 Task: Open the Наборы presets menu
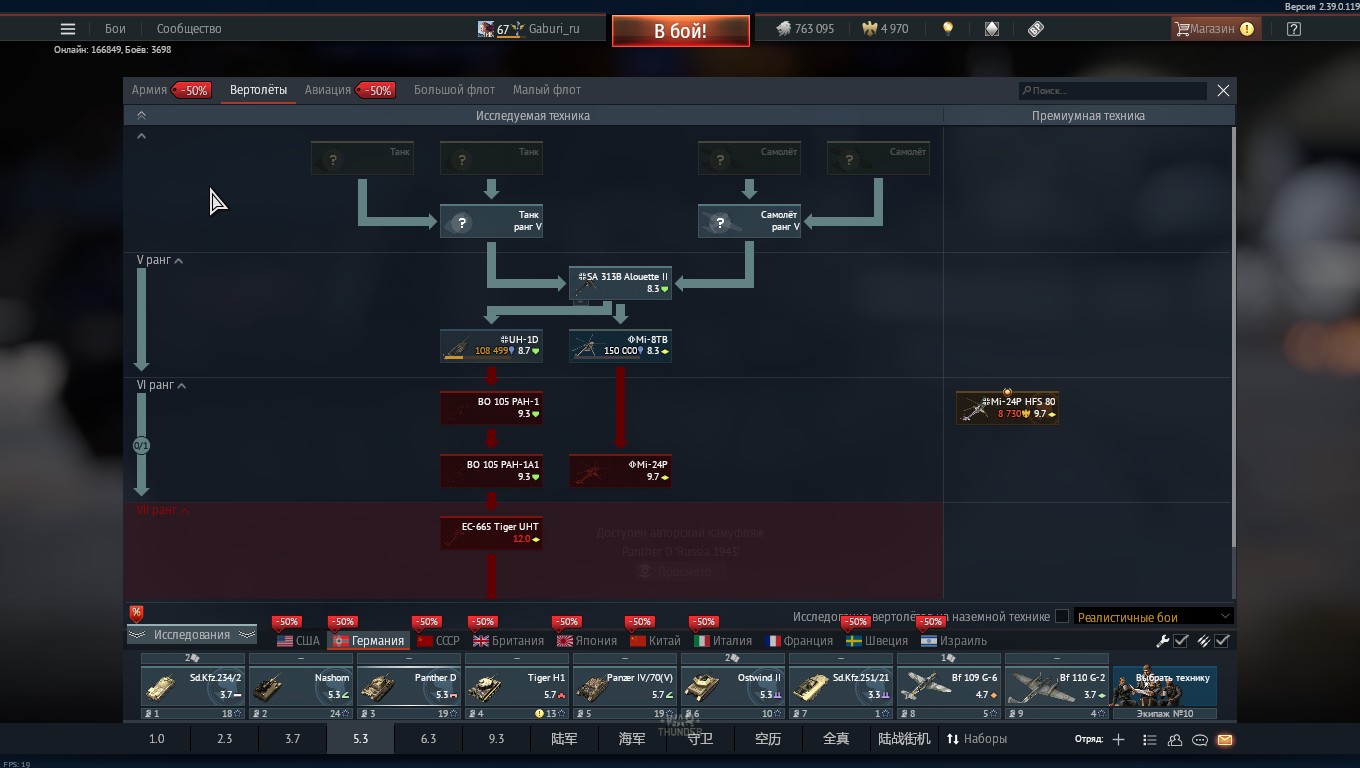pyautogui.click(x=977, y=739)
